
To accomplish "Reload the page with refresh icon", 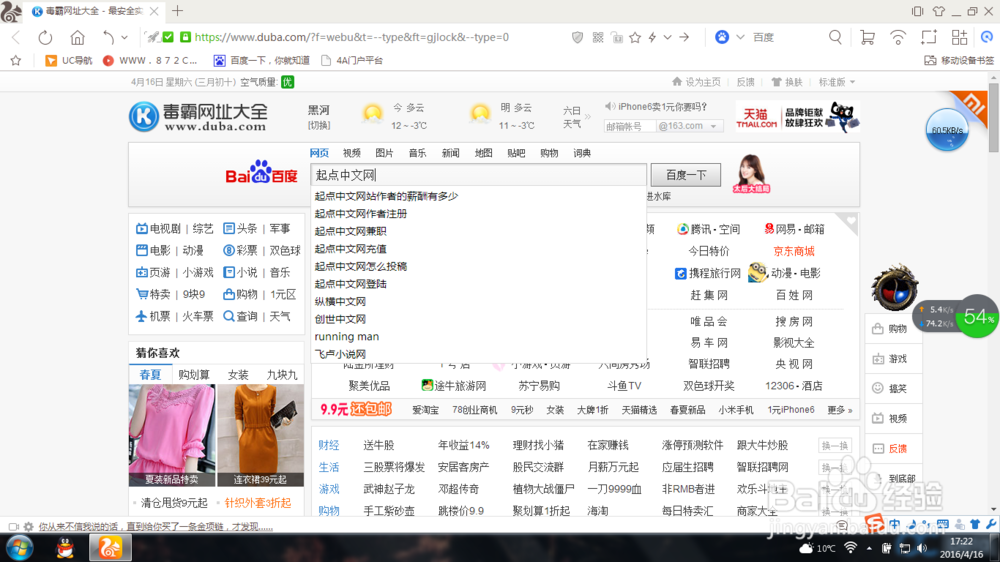I will (x=45, y=38).
